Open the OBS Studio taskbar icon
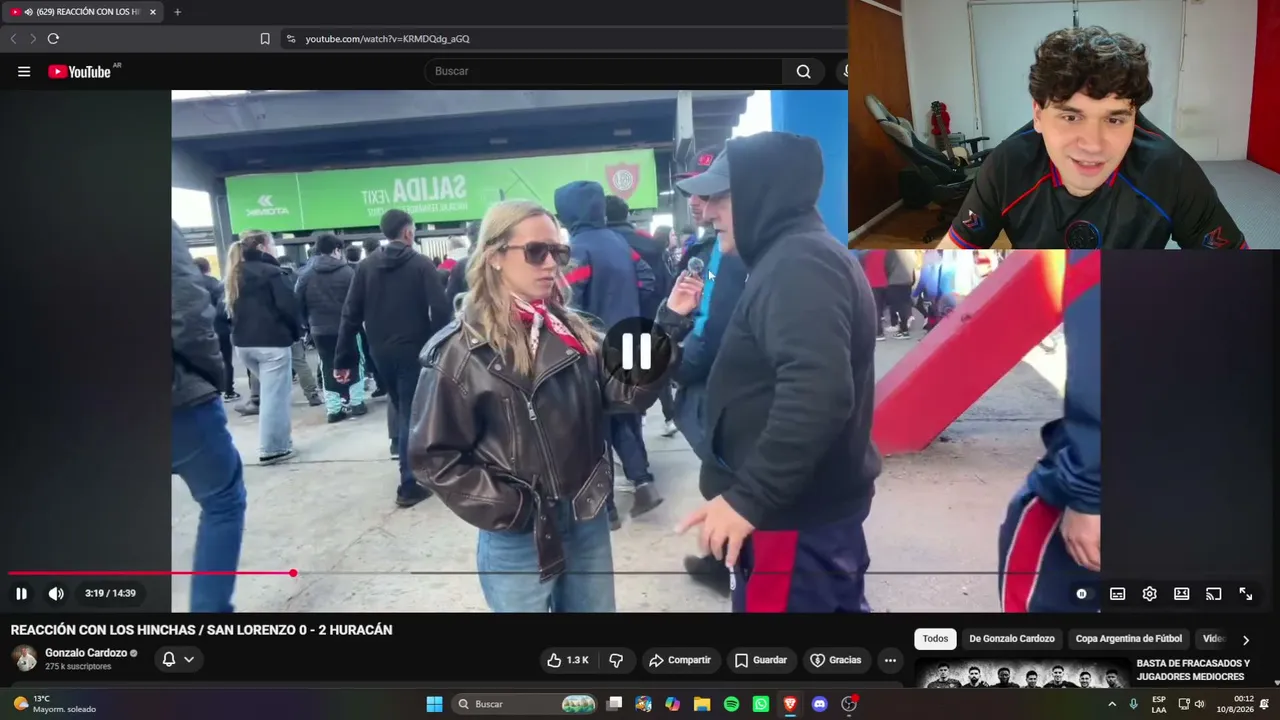The height and width of the screenshot is (720, 1280). (x=849, y=704)
